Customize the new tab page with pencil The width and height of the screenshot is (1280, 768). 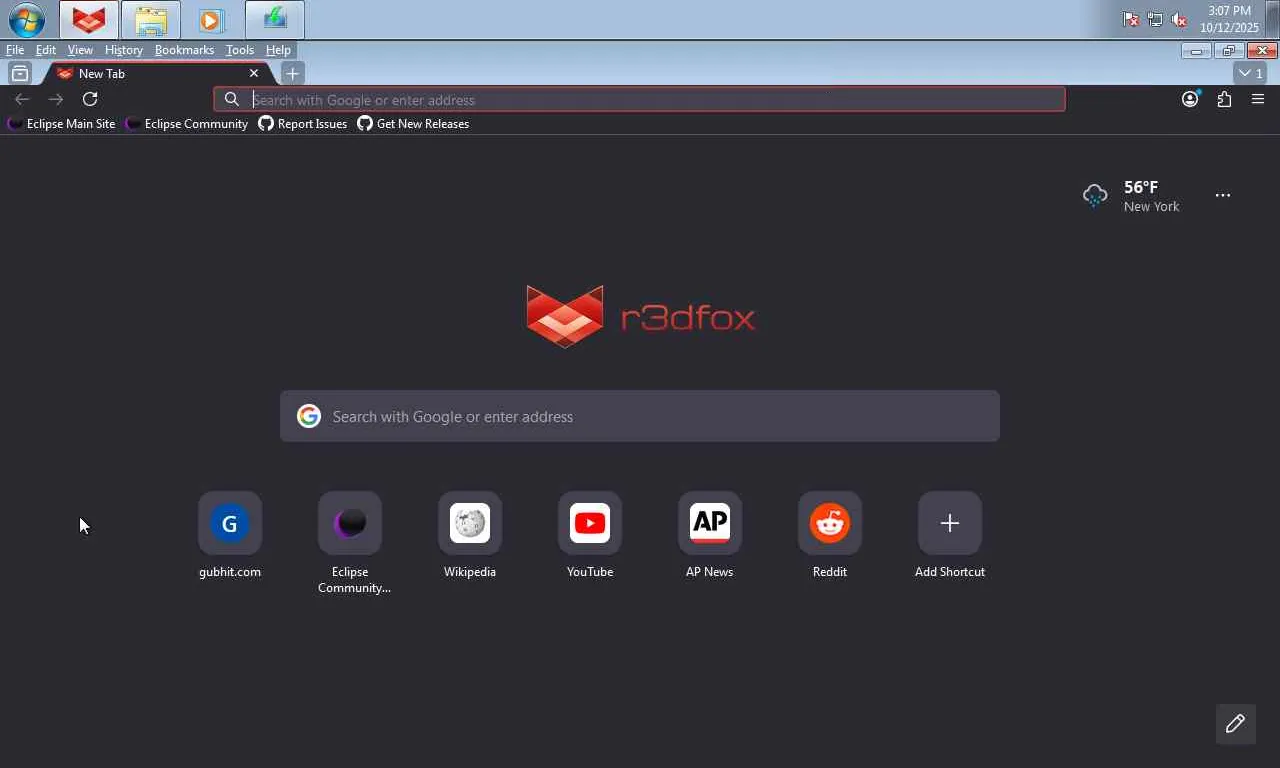[1236, 723]
